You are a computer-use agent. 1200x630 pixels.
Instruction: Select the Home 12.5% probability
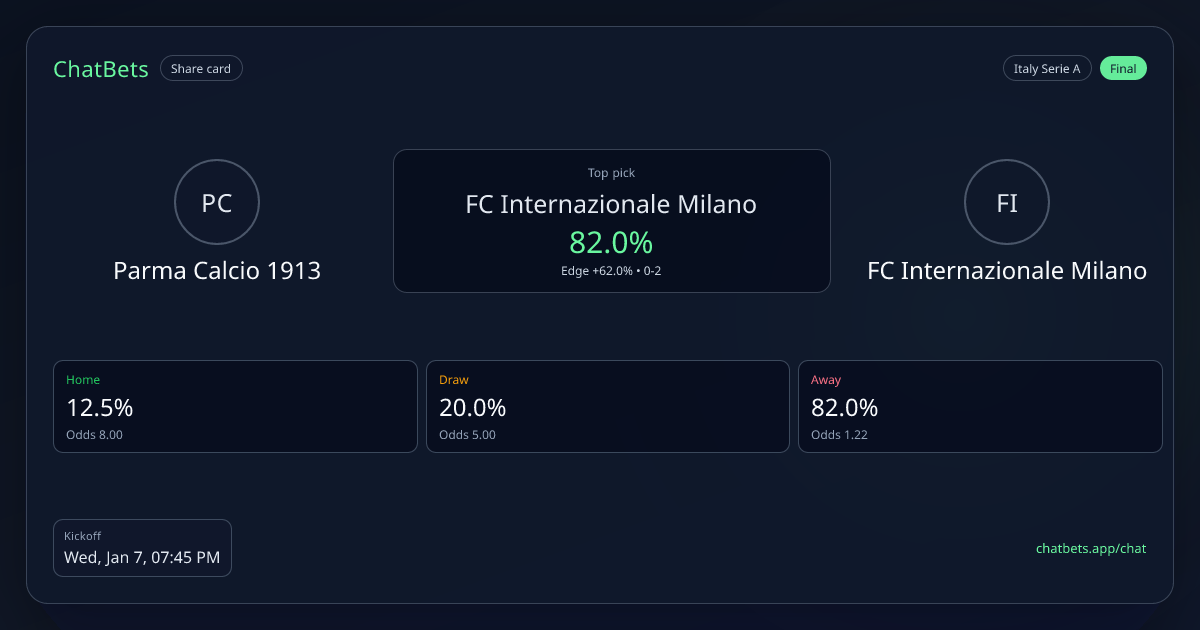100,408
